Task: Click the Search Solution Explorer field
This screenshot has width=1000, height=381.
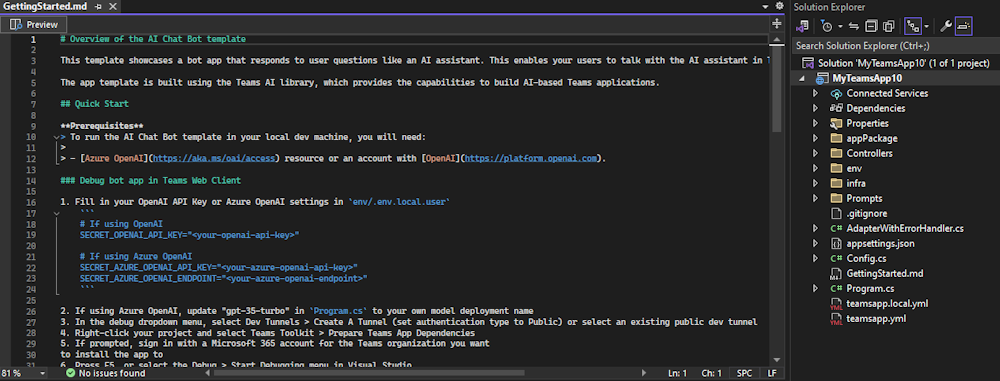Action: click(x=895, y=46)
